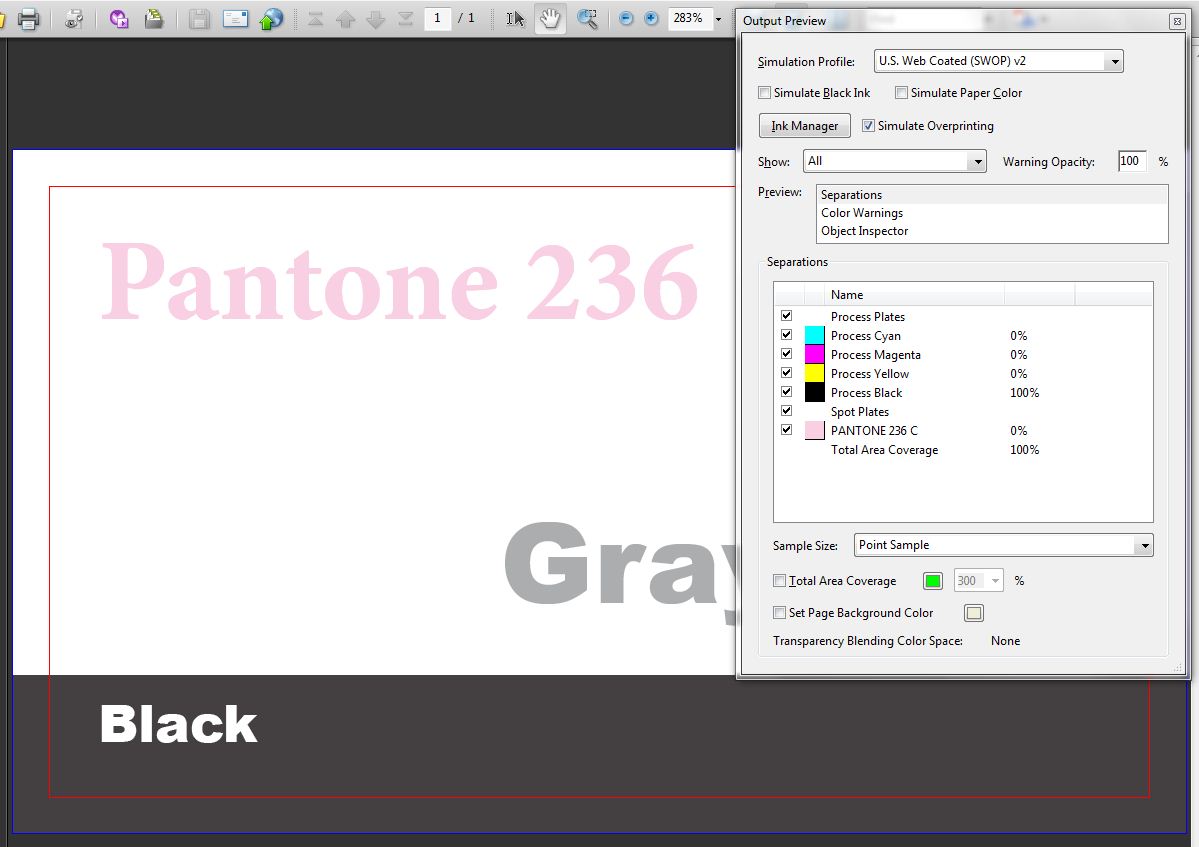Go to last page arrow icon
The height and width of the screenshot is (847, 1199).
(x=405, y=18)
